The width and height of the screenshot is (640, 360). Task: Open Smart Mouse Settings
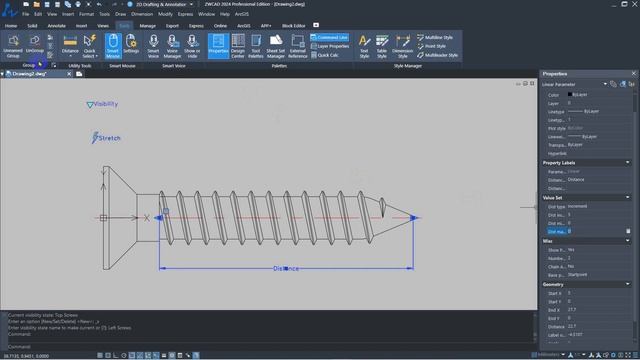pos(131,44)
